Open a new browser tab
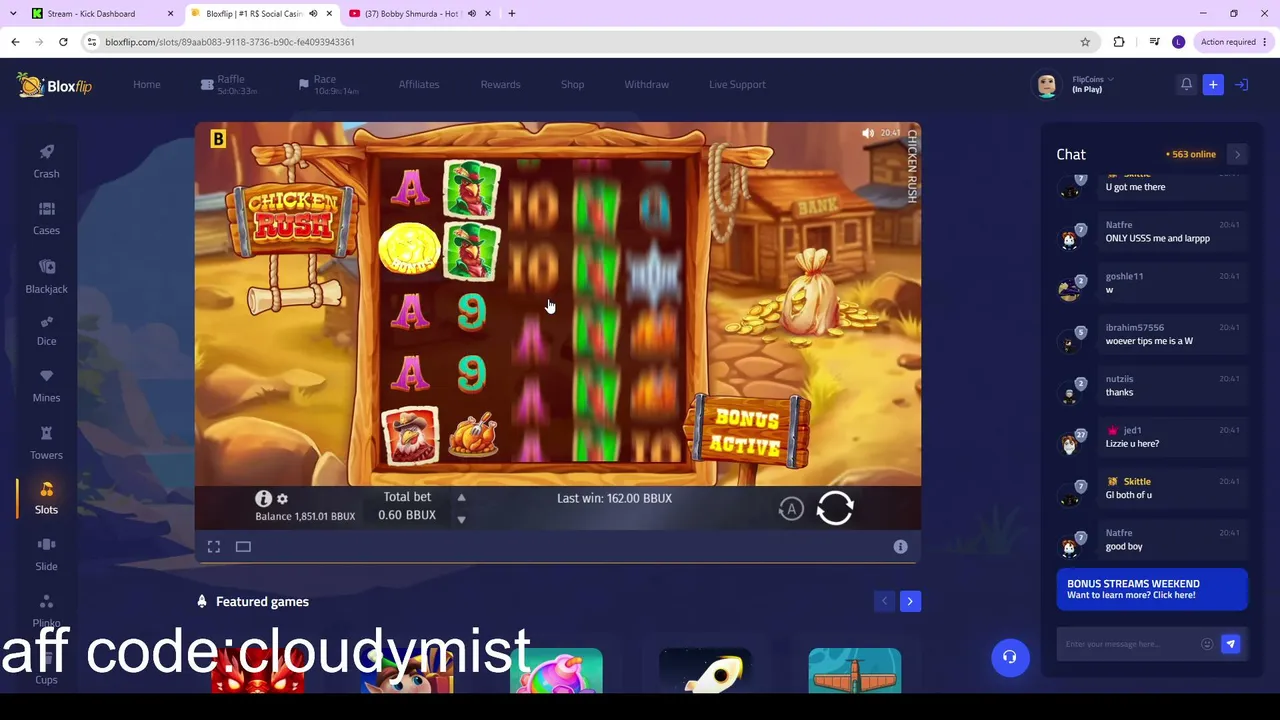Screen dimensions: 1280x720 coord(511,14)
